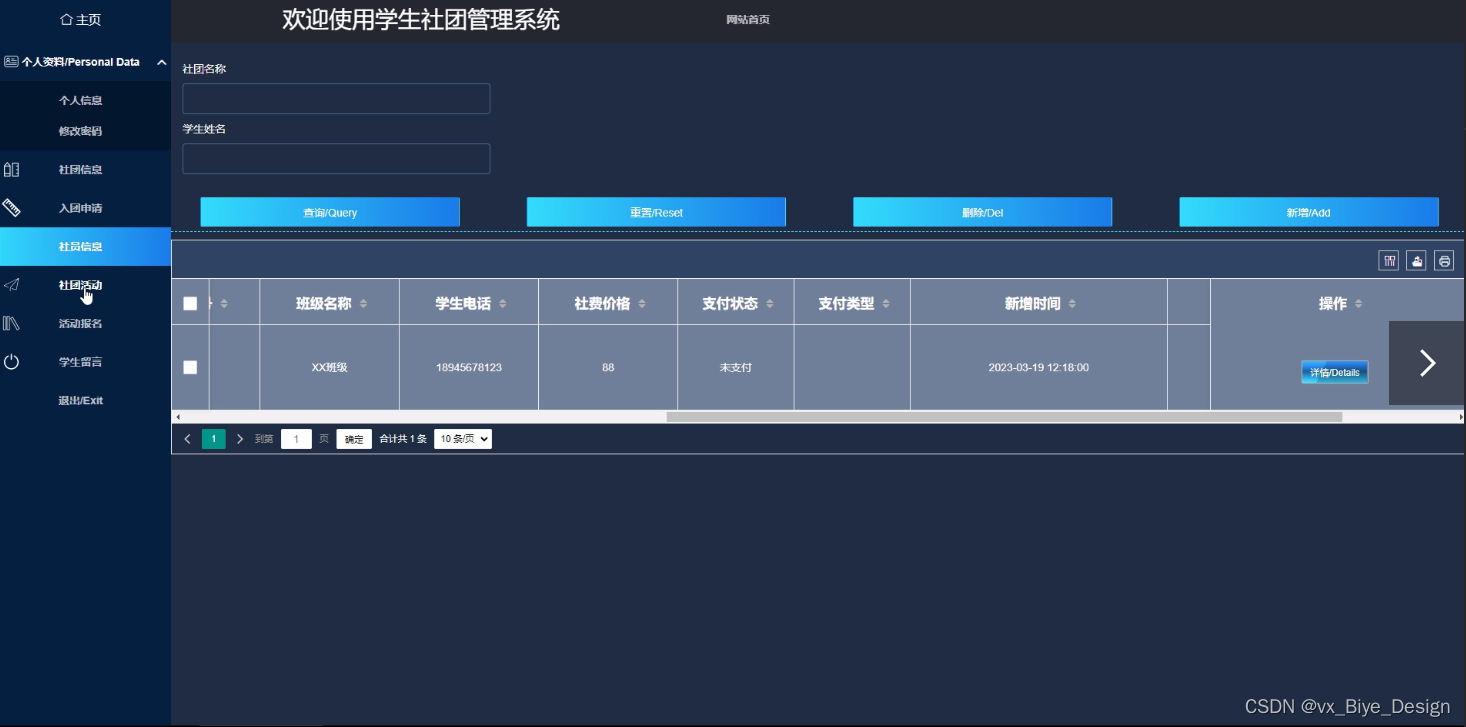The image size is (1466, 727).
Task: Open the column filter icon in table toolbar
Action: point(1388,260)
